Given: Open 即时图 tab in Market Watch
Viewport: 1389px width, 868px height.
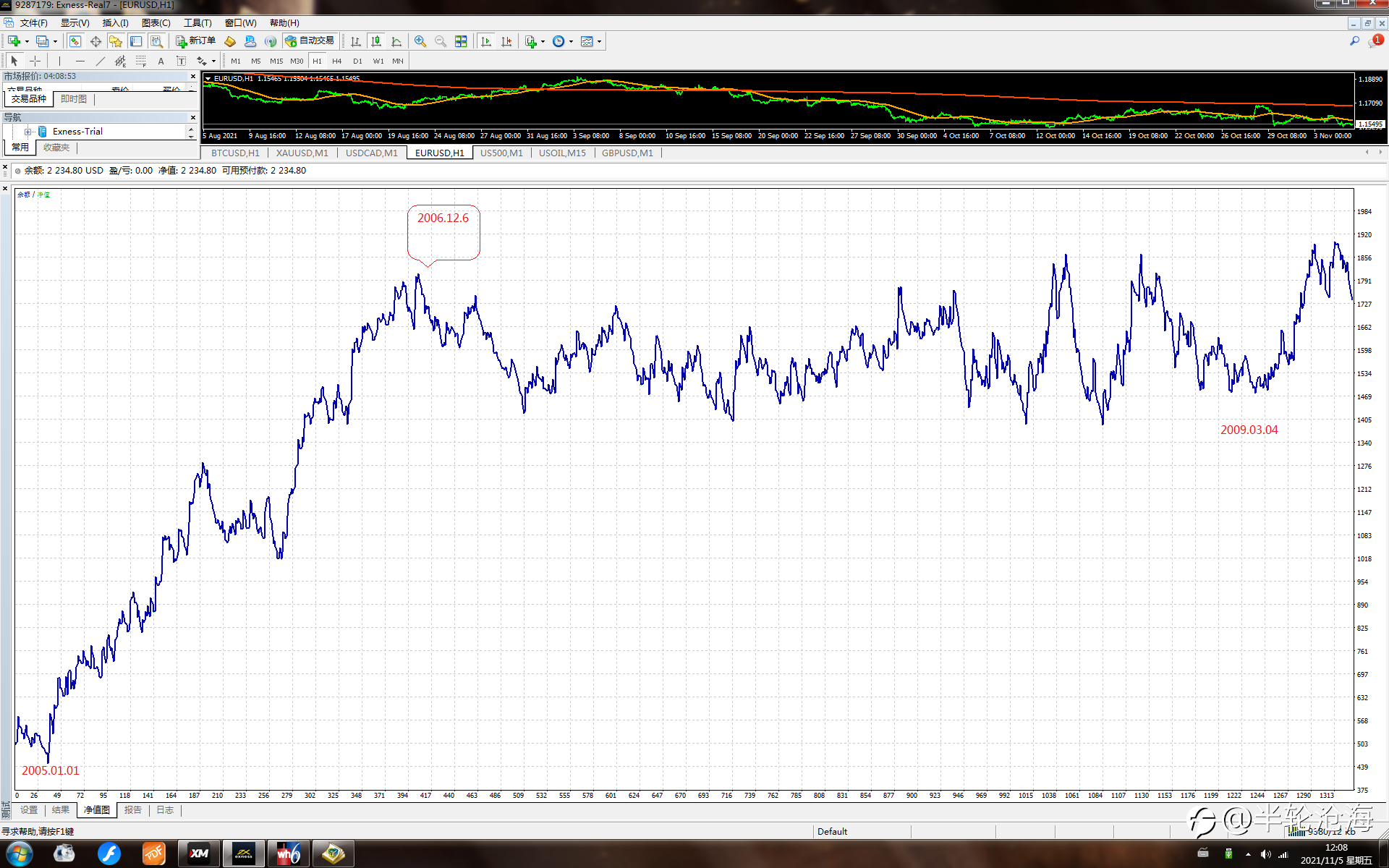Looking at the screenshot, I should click(74, 99).
